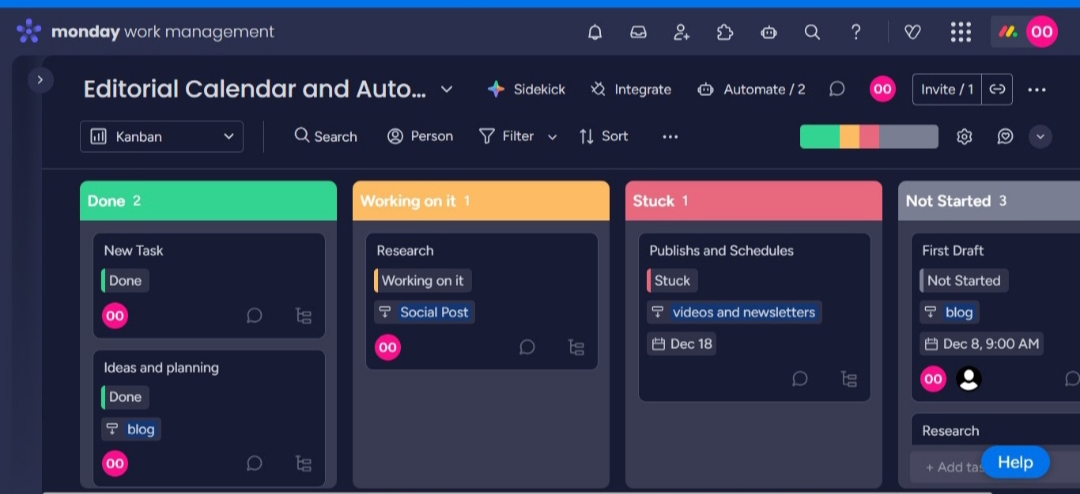Open the board title dropdown chevron
Viewport: 1080px width, 494px height.
(x=446, y=89)
